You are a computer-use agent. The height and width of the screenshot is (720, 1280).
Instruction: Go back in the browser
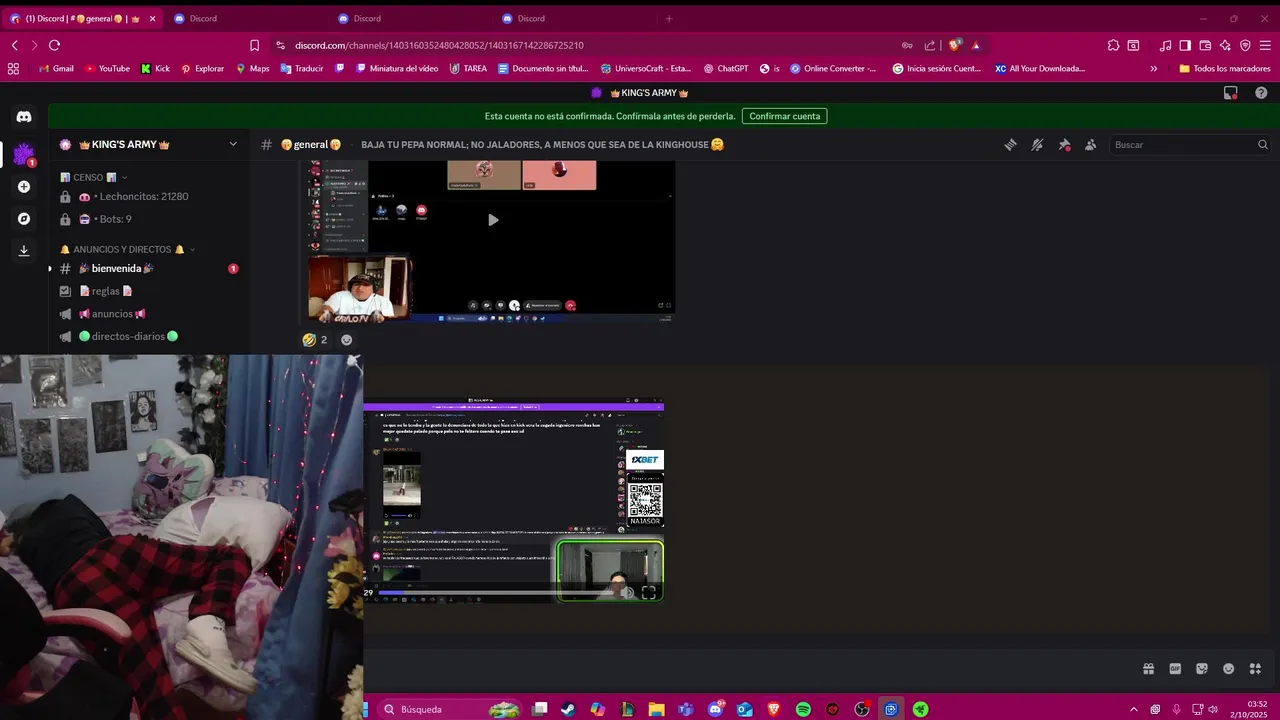click(14, 45)
